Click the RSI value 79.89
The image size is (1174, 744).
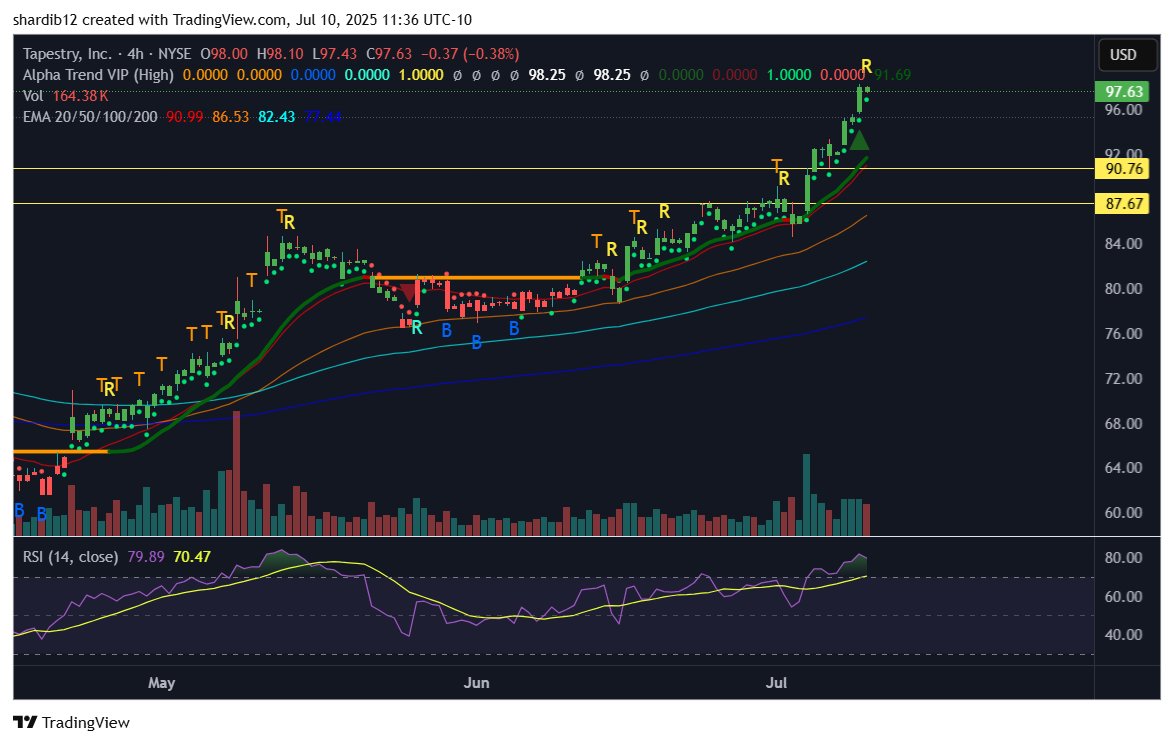(x=146, y=557)
